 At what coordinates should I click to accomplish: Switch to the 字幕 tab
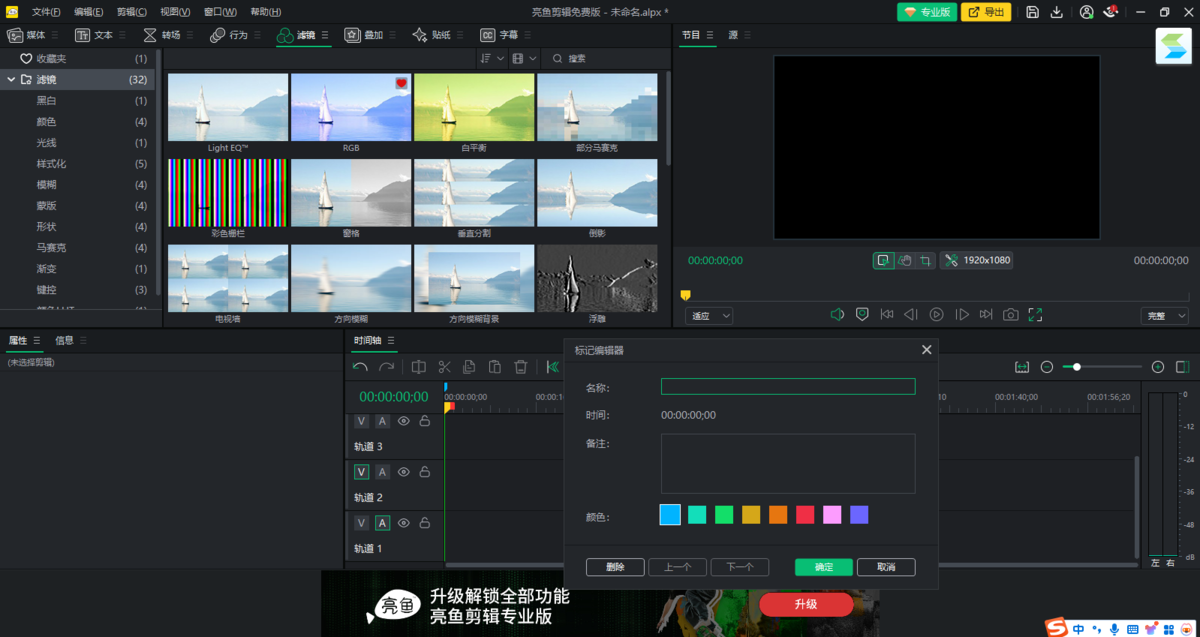coord(500,35)
